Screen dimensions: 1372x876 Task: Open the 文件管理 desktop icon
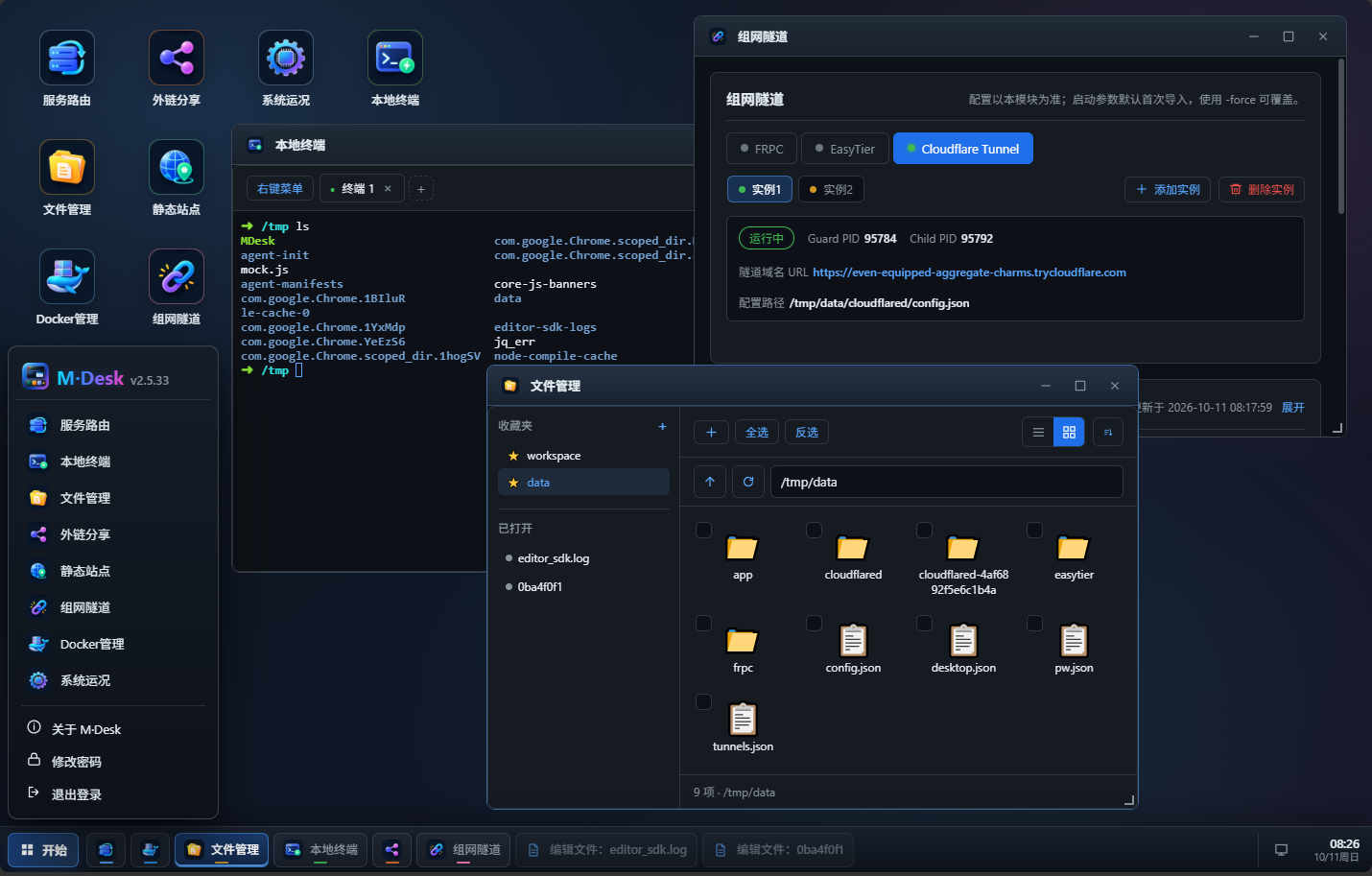click(67, 178)
